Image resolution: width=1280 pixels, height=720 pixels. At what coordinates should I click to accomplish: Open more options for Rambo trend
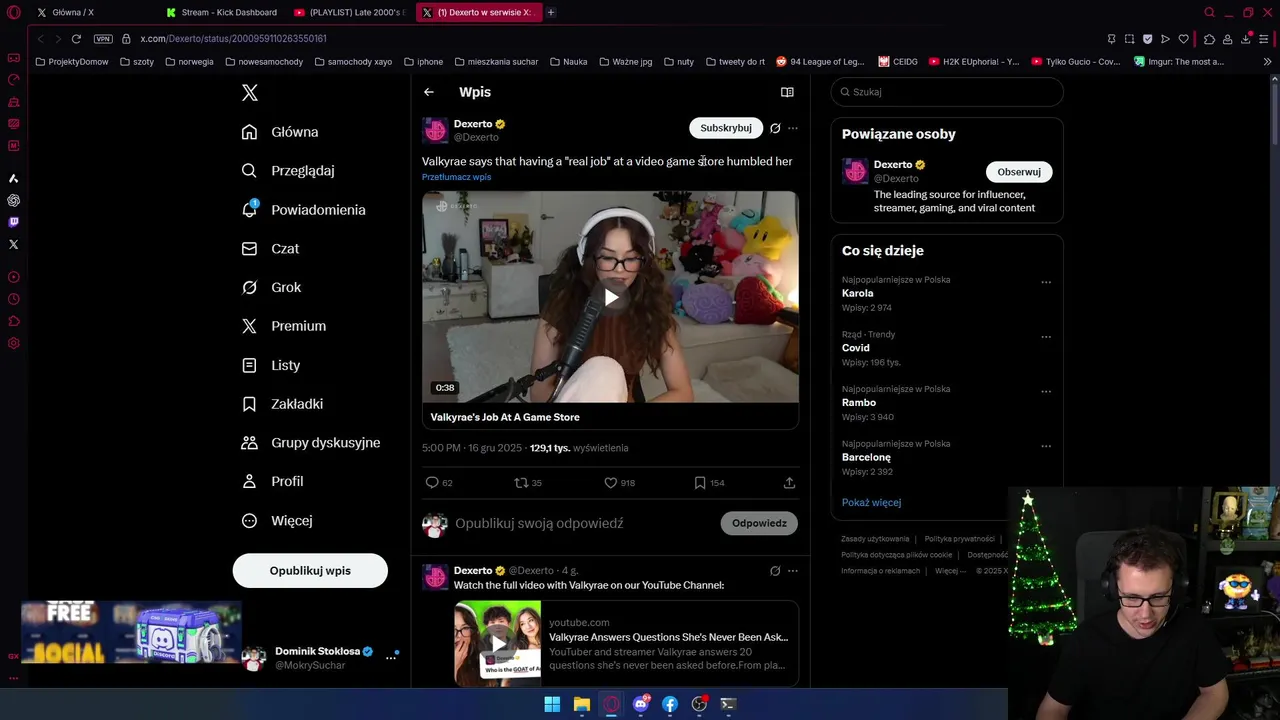pyautogui.click(x=1046, y=392)
